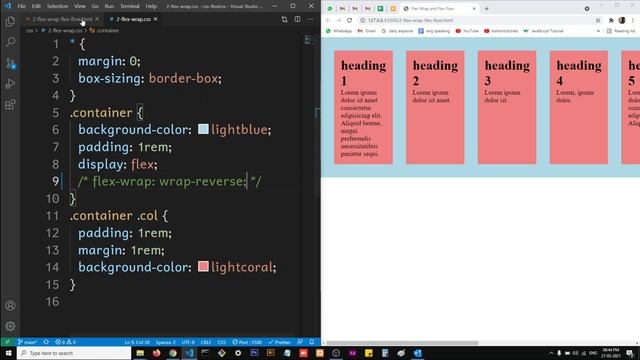Click the feedback icon in status bar
Image resolution: width=640 pixels, height=360 pixels.
(x=300, y=342)
